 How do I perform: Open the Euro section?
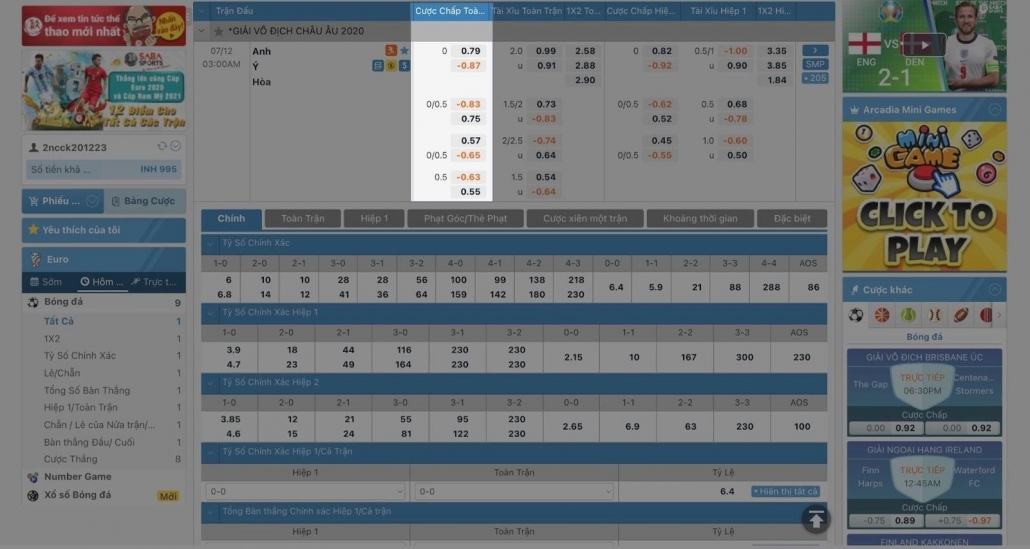(x=104, y=259)
